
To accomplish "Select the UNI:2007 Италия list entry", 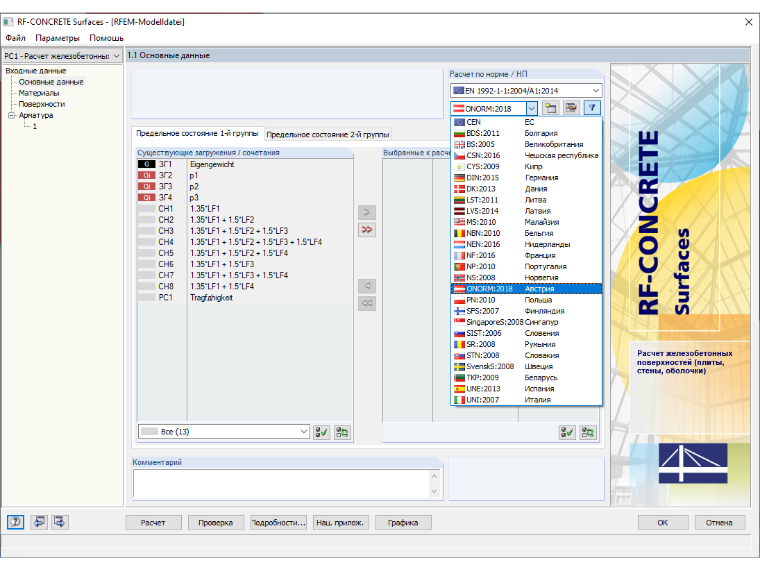I will (526, 400).
